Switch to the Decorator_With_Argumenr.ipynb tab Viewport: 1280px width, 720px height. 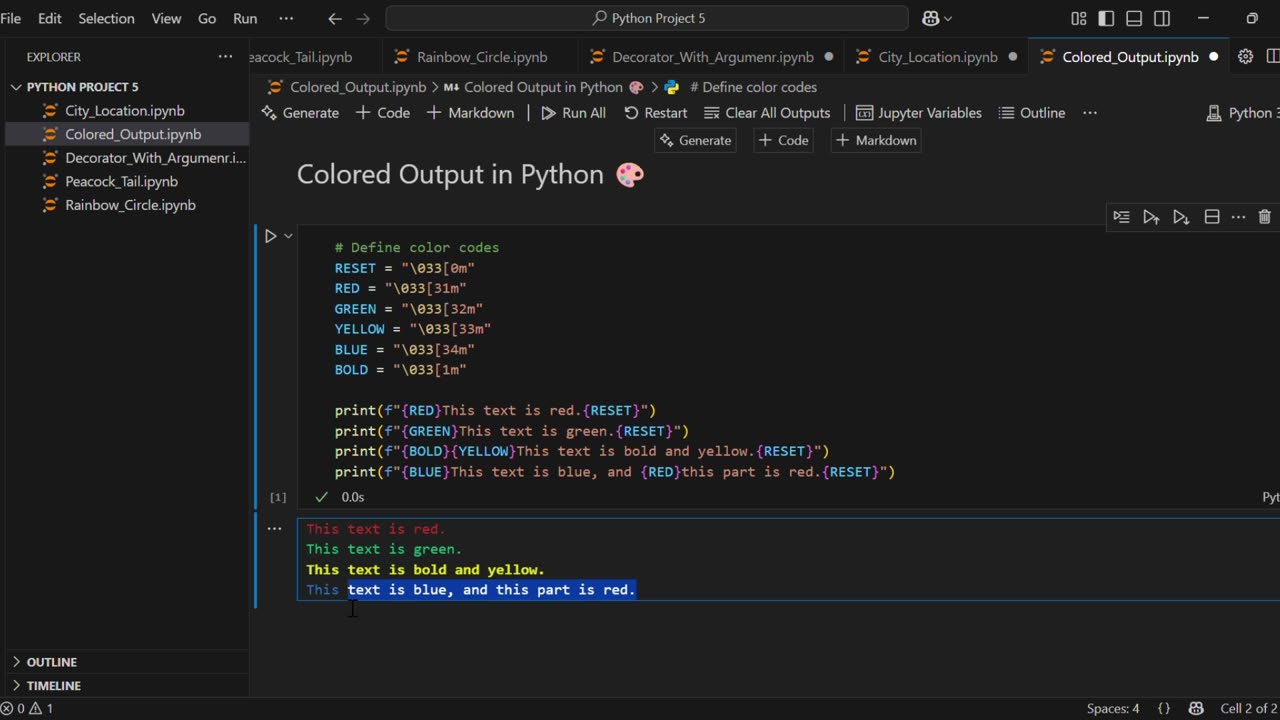point(712,57)
